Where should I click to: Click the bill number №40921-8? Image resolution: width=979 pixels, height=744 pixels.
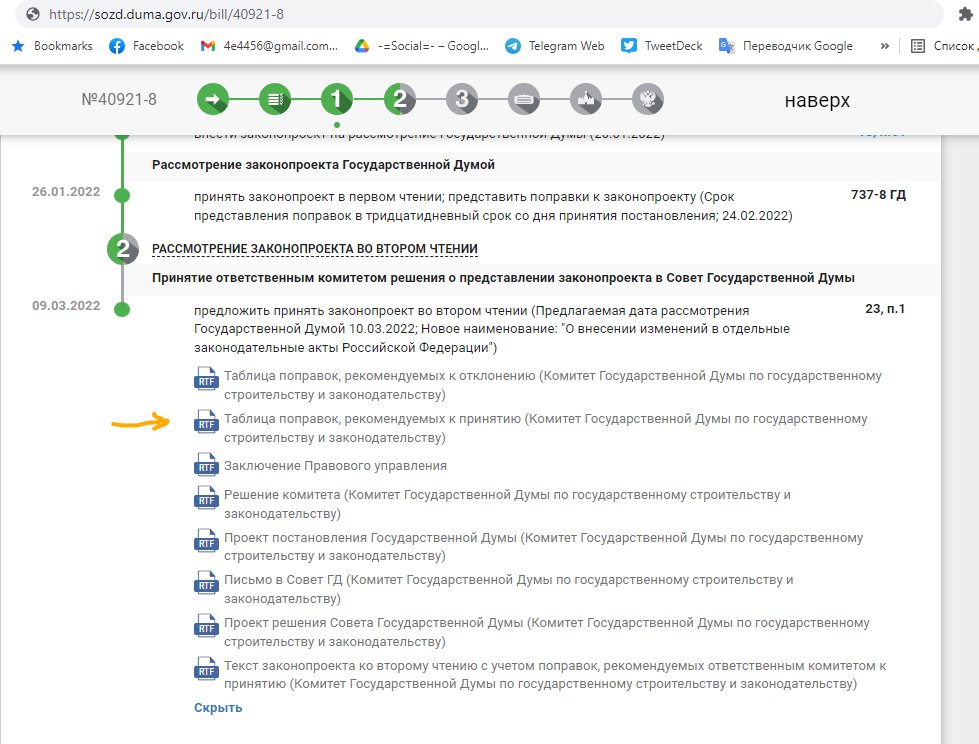point(119,99)
